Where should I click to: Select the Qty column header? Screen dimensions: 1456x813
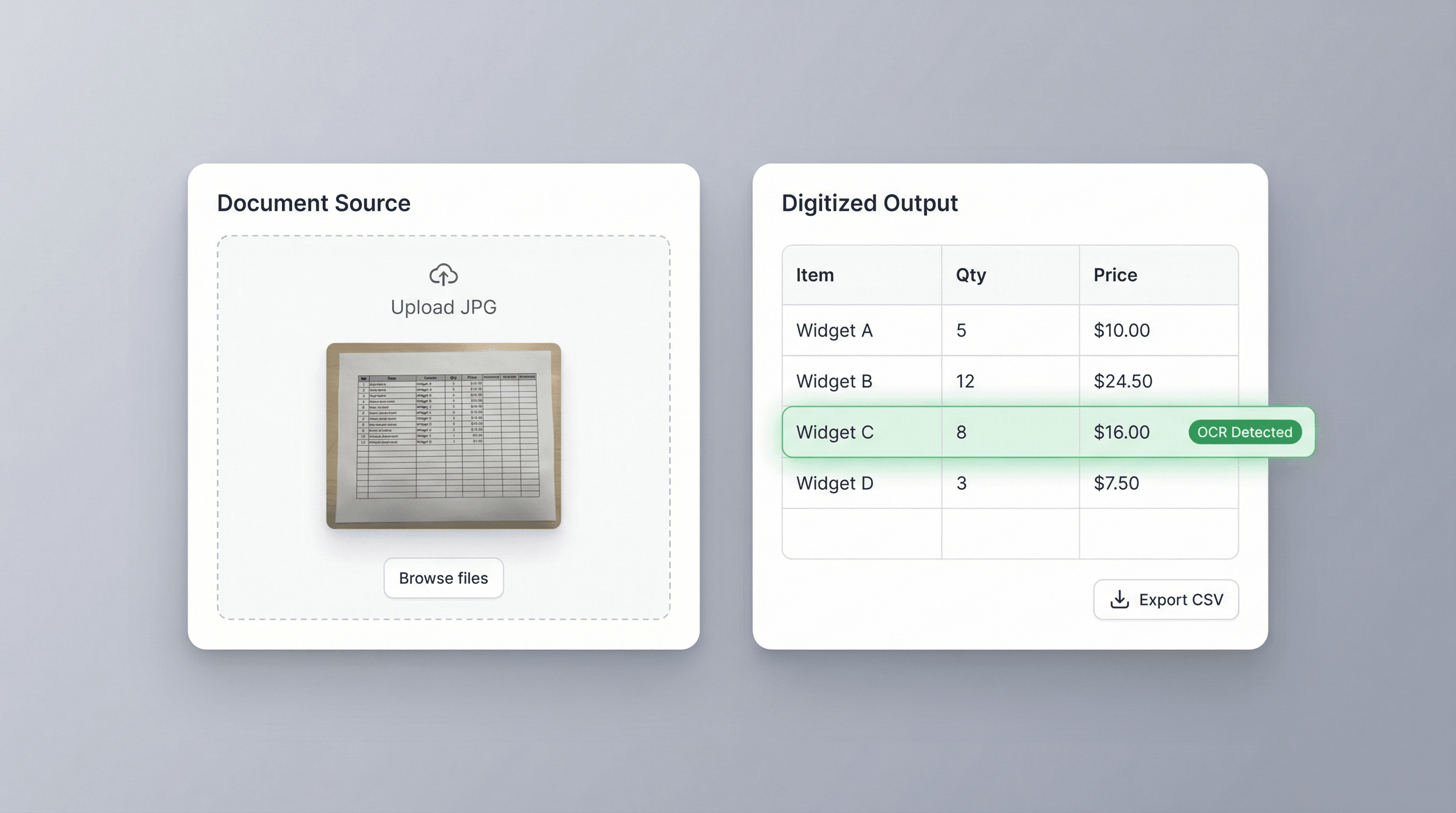[x=970, y=275]
